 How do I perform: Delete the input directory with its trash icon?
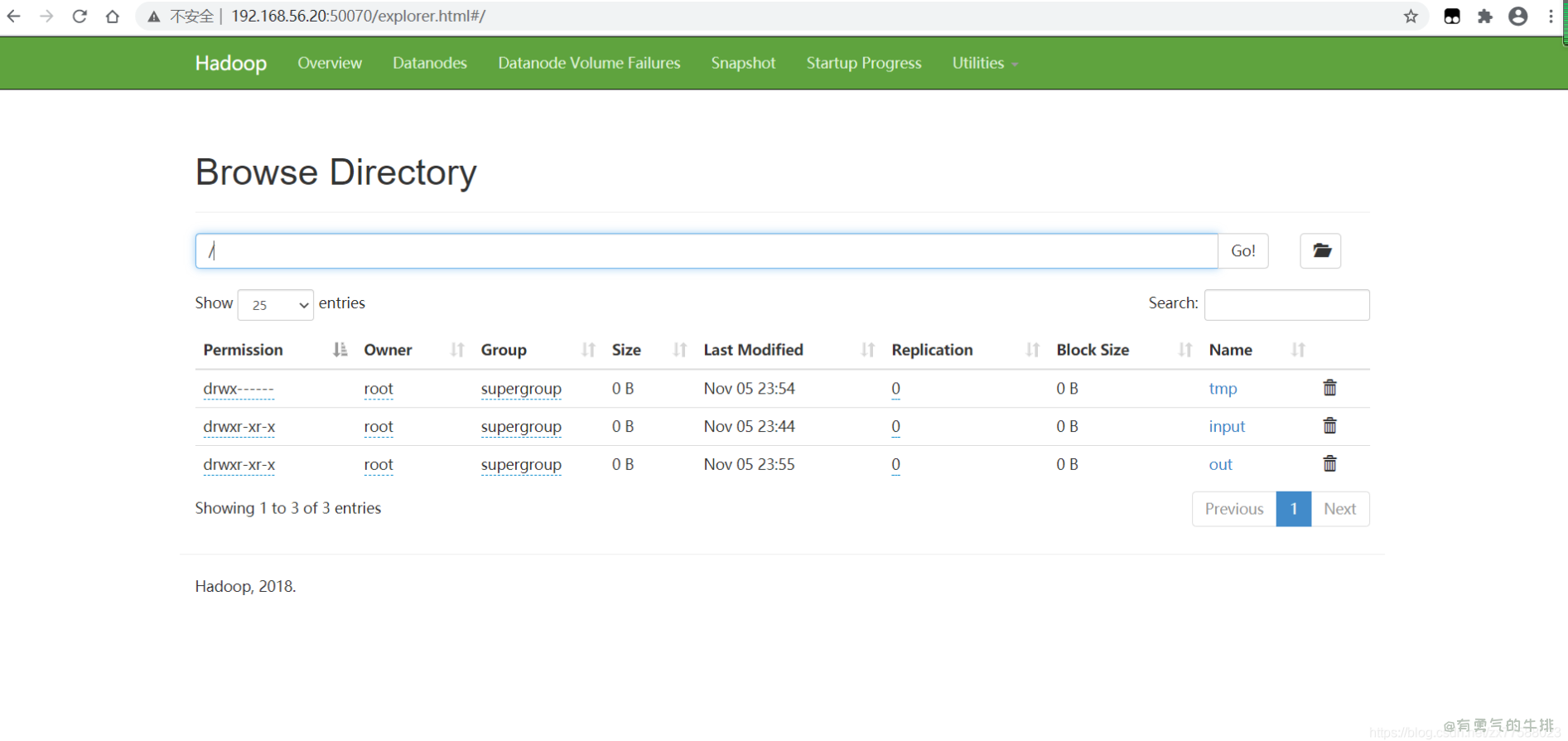point(1329,426)
